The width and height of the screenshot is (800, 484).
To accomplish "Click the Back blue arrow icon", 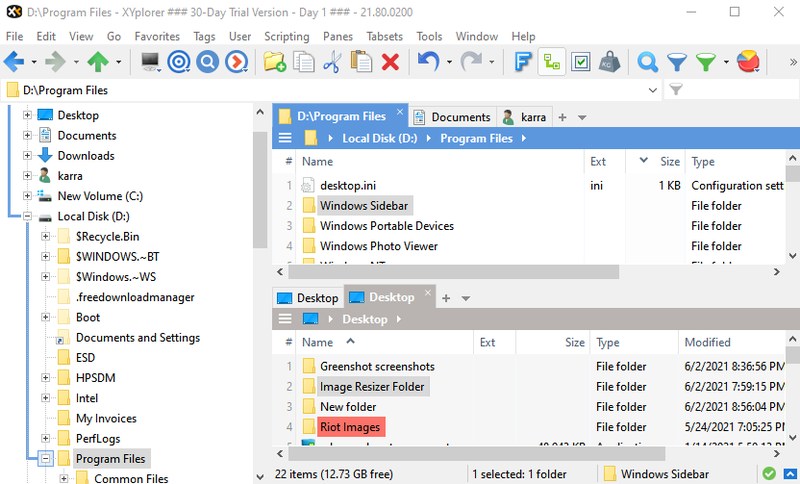I will tap(14, 62).
